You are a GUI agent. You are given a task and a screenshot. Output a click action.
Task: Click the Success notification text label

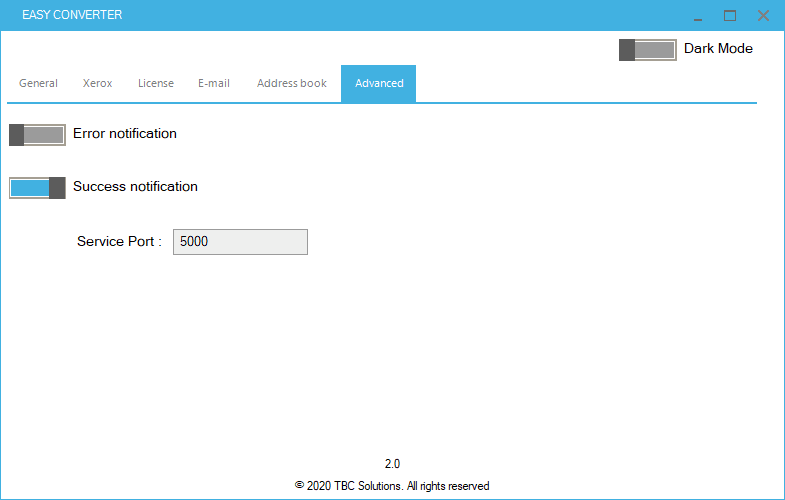click(135, 186)
